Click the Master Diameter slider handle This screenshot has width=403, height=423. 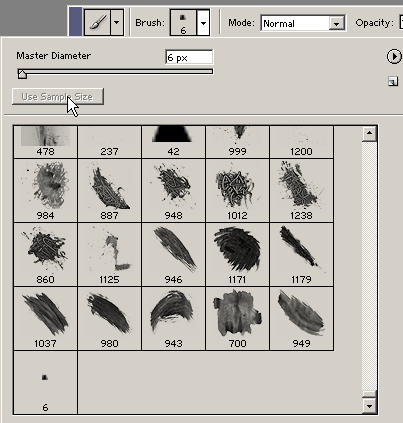point(22,74)
